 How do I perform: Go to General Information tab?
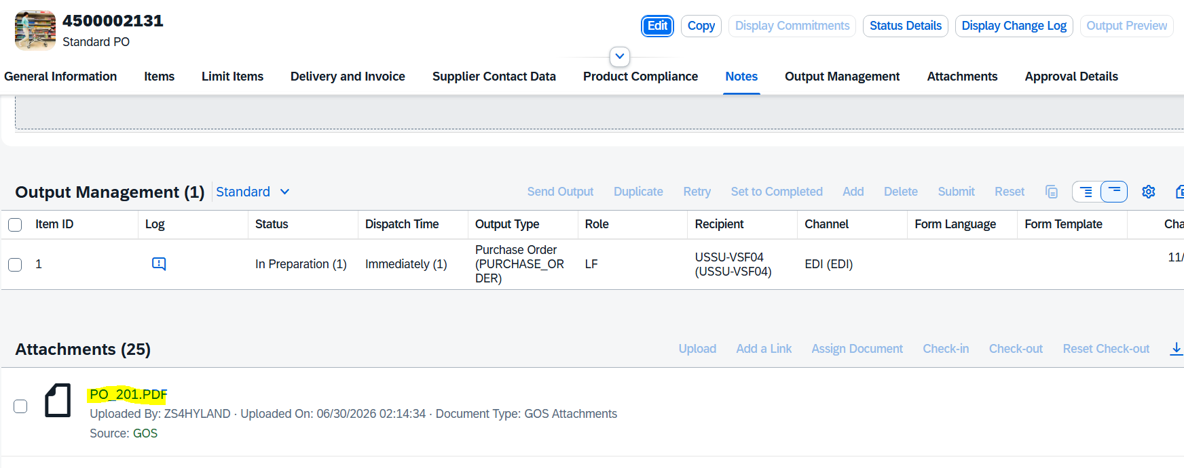[x=60, y=76]
